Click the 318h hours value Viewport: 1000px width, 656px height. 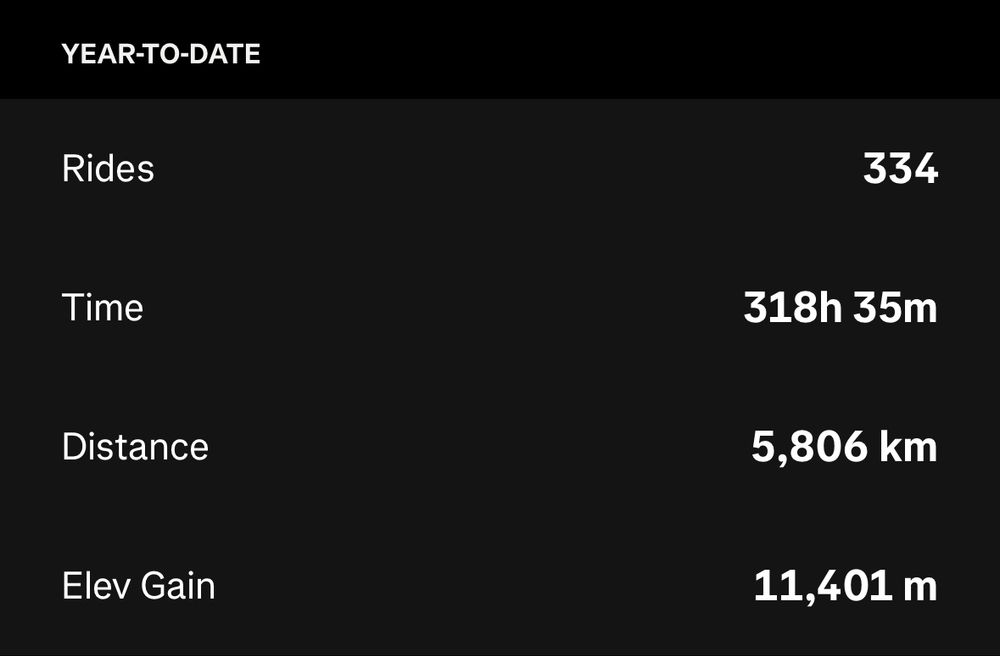point(793,308)
